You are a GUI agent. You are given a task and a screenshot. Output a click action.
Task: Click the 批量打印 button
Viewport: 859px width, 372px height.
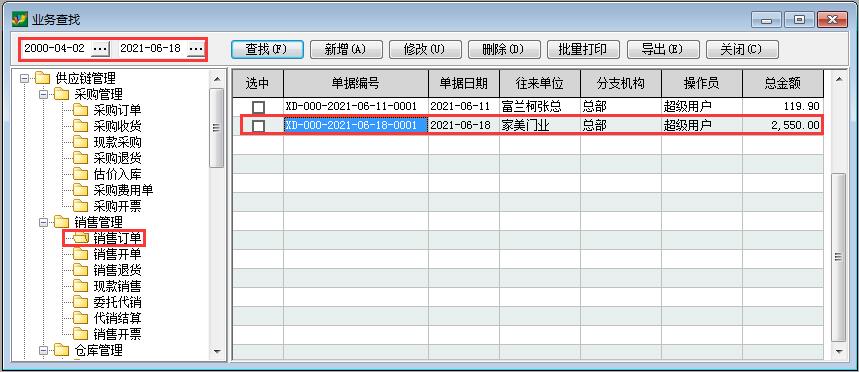583,49
